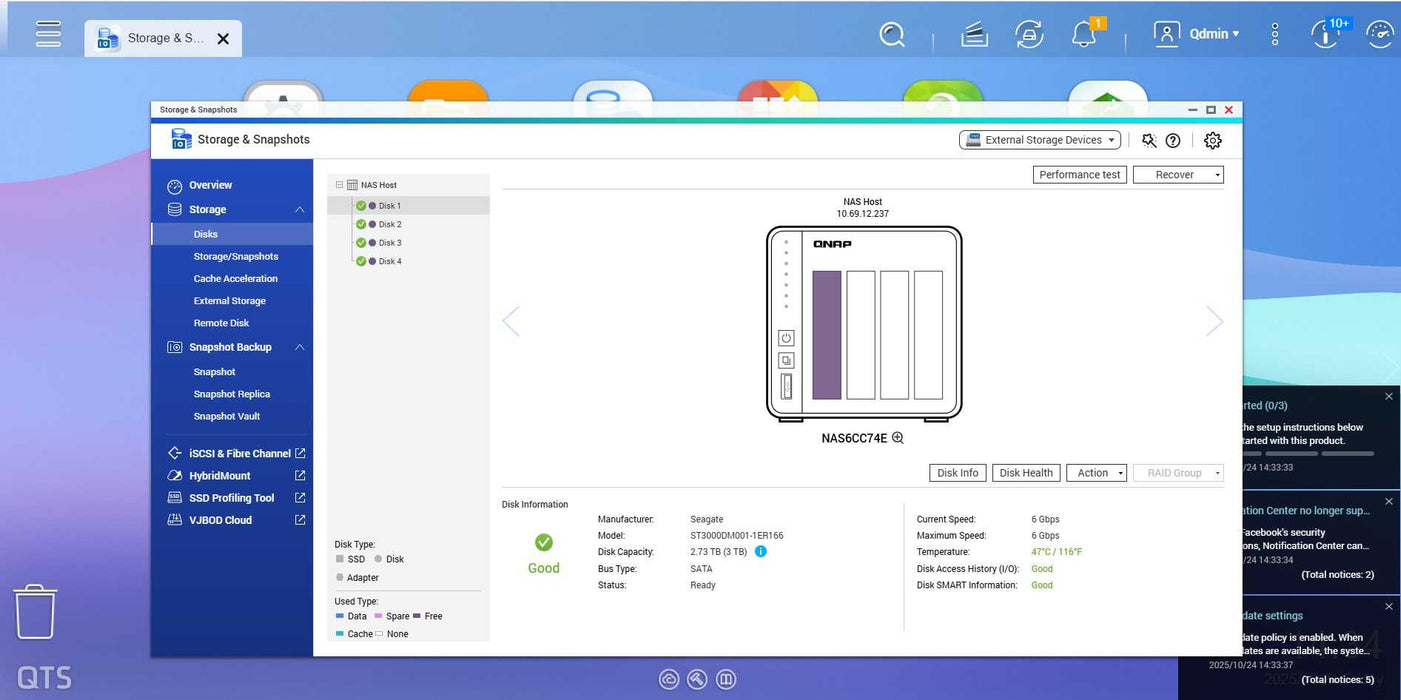Image resolution: width=1401 pixels, height=700 pixels.
Task: Switch to the Storage & Snapshots taskbar tab
Action: (163, 37)
